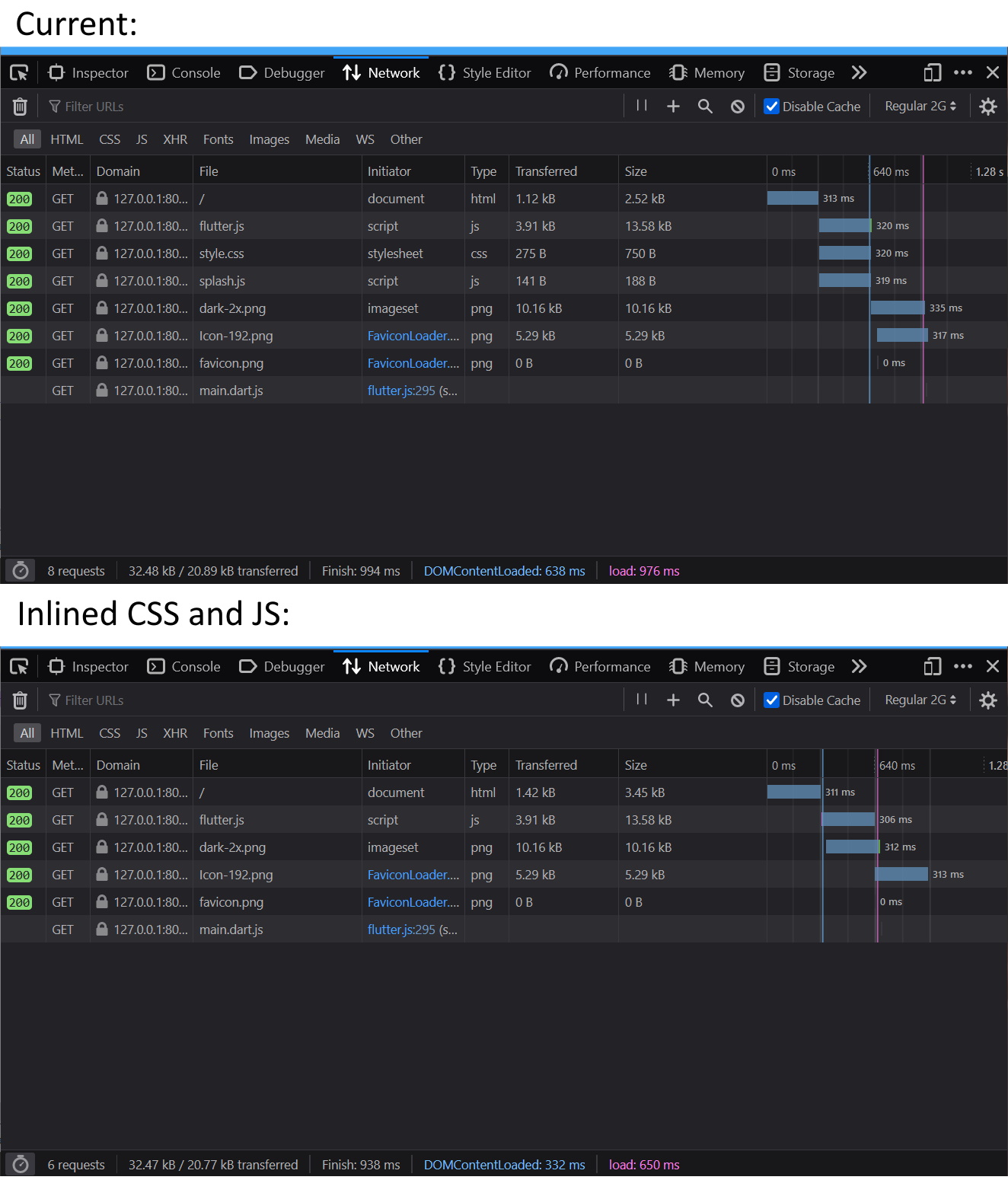
Task: Open the request search panel
Action: coord(704,106)
